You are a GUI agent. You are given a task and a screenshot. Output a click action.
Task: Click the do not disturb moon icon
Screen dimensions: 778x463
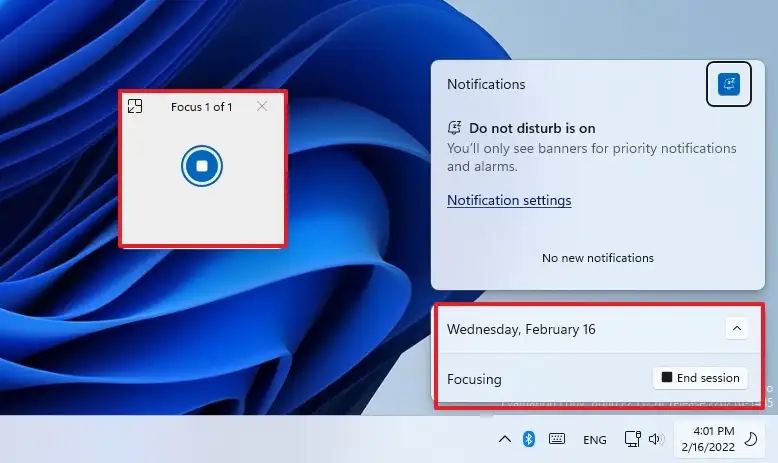point(751,439)
